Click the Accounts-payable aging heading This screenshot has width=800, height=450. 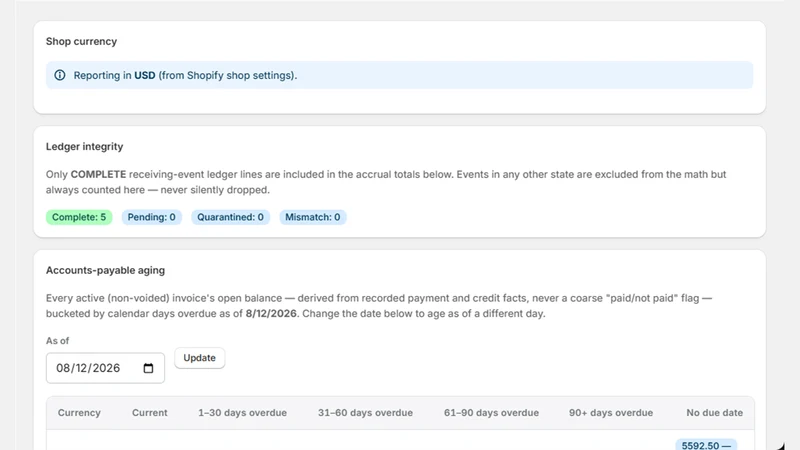tap(105, 270)
